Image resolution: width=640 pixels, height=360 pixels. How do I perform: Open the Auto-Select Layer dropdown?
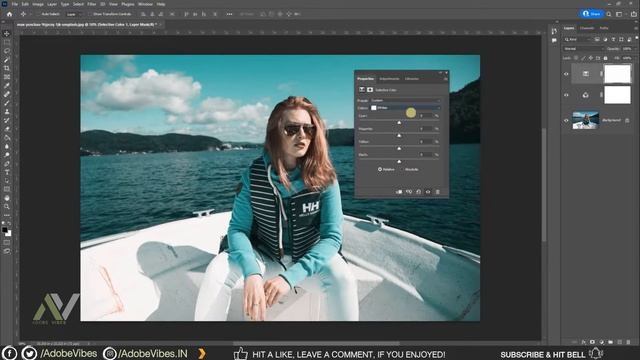click(x=74, y=14)
